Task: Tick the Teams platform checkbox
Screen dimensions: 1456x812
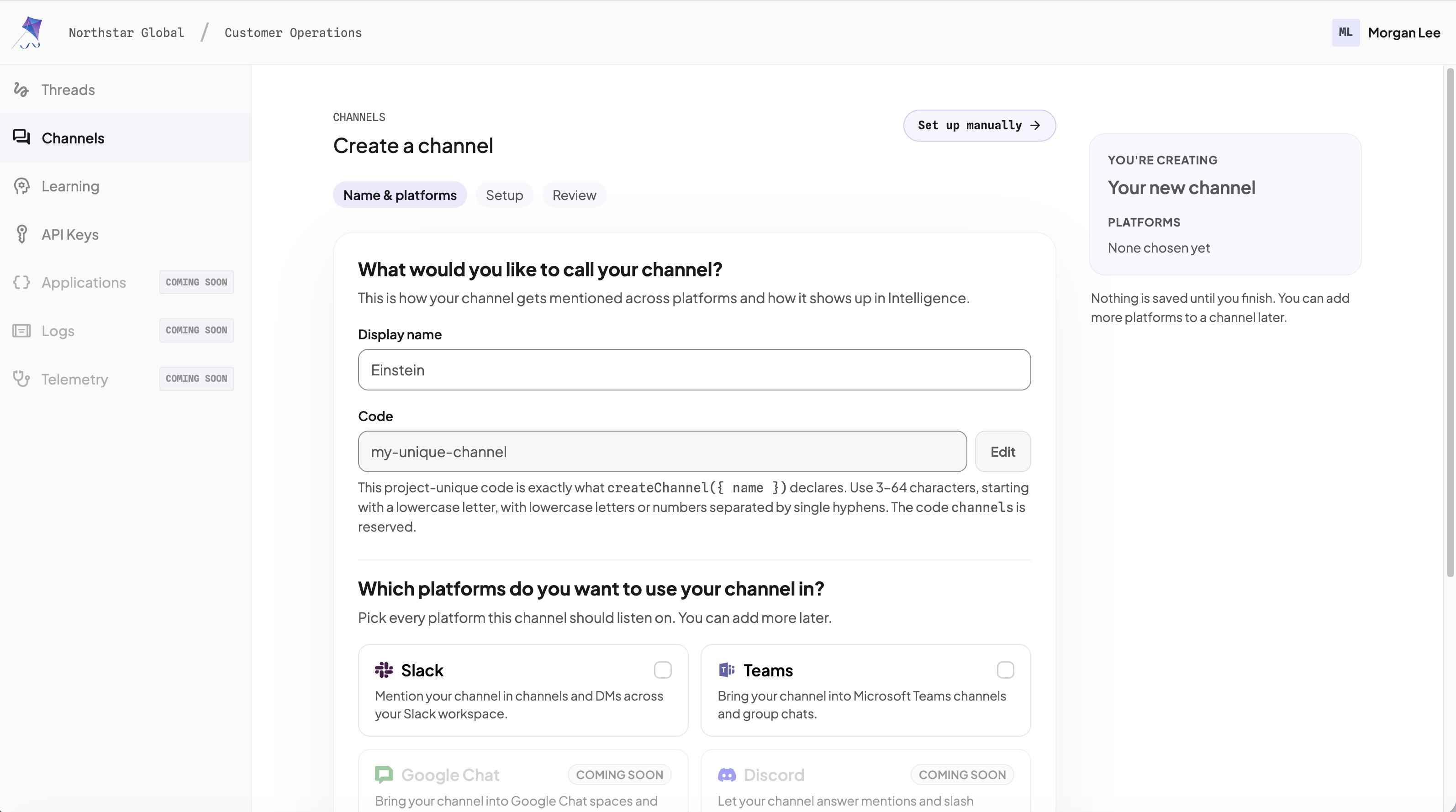Action: point(1005,670)
